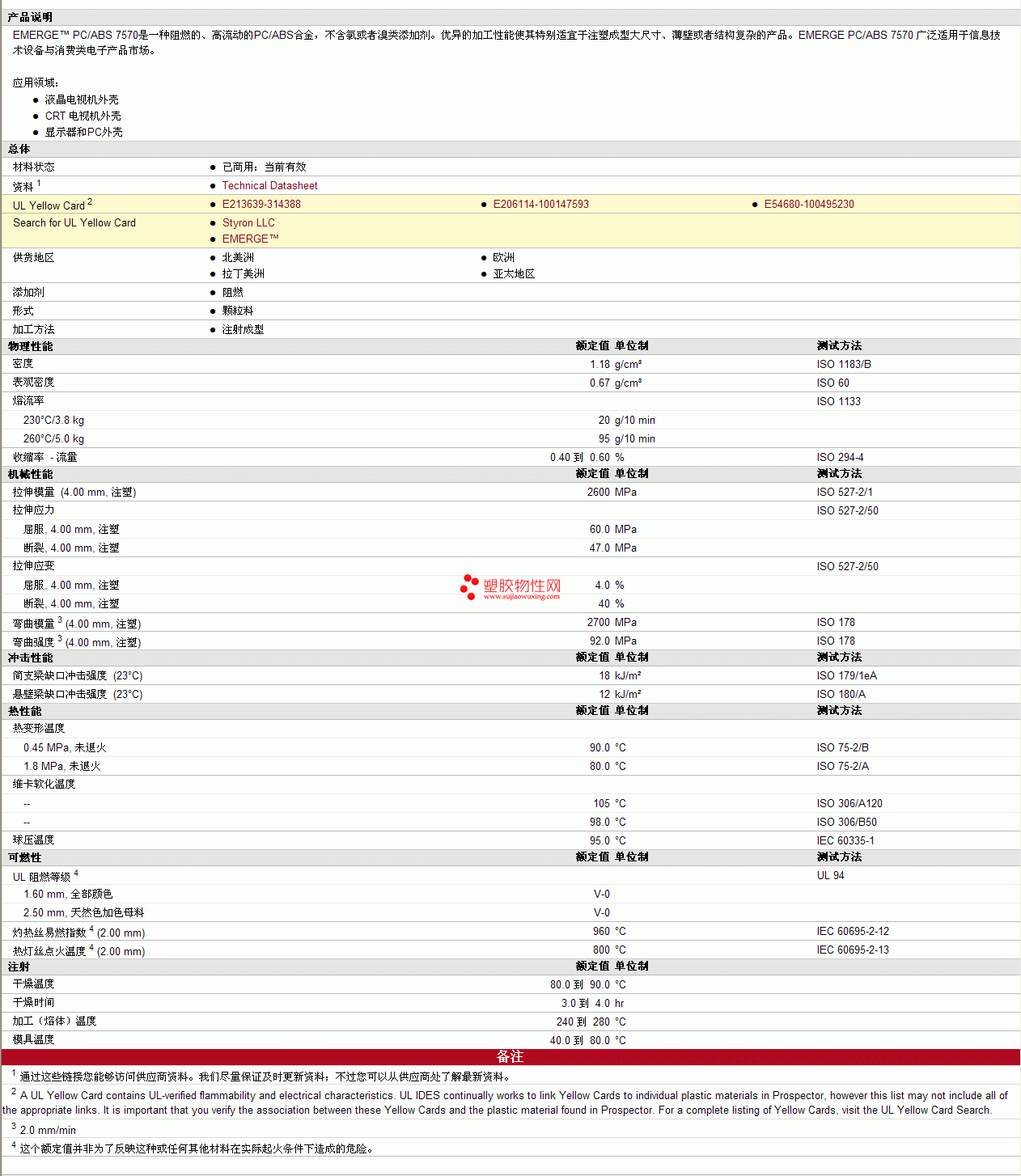
Task: Select the 注射成型 processing method entry
Action: pos(243,329)
